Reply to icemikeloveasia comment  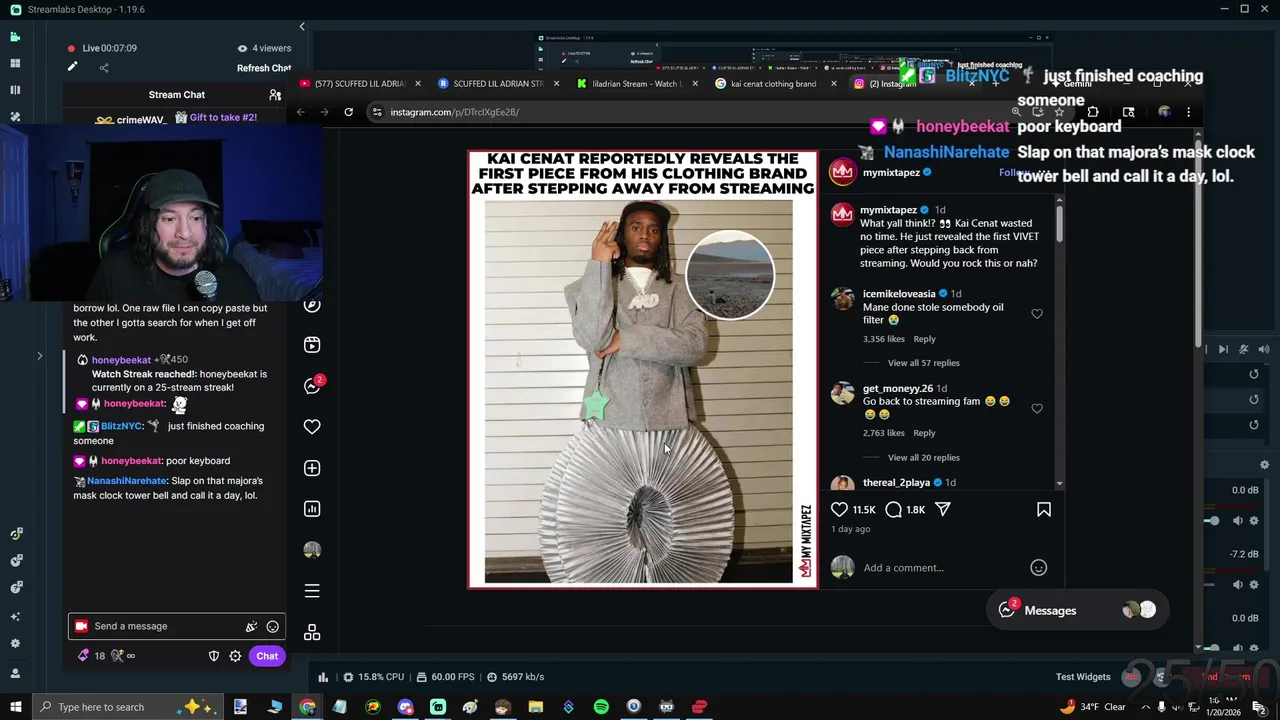pyautogui.click(x=924, y=339)
